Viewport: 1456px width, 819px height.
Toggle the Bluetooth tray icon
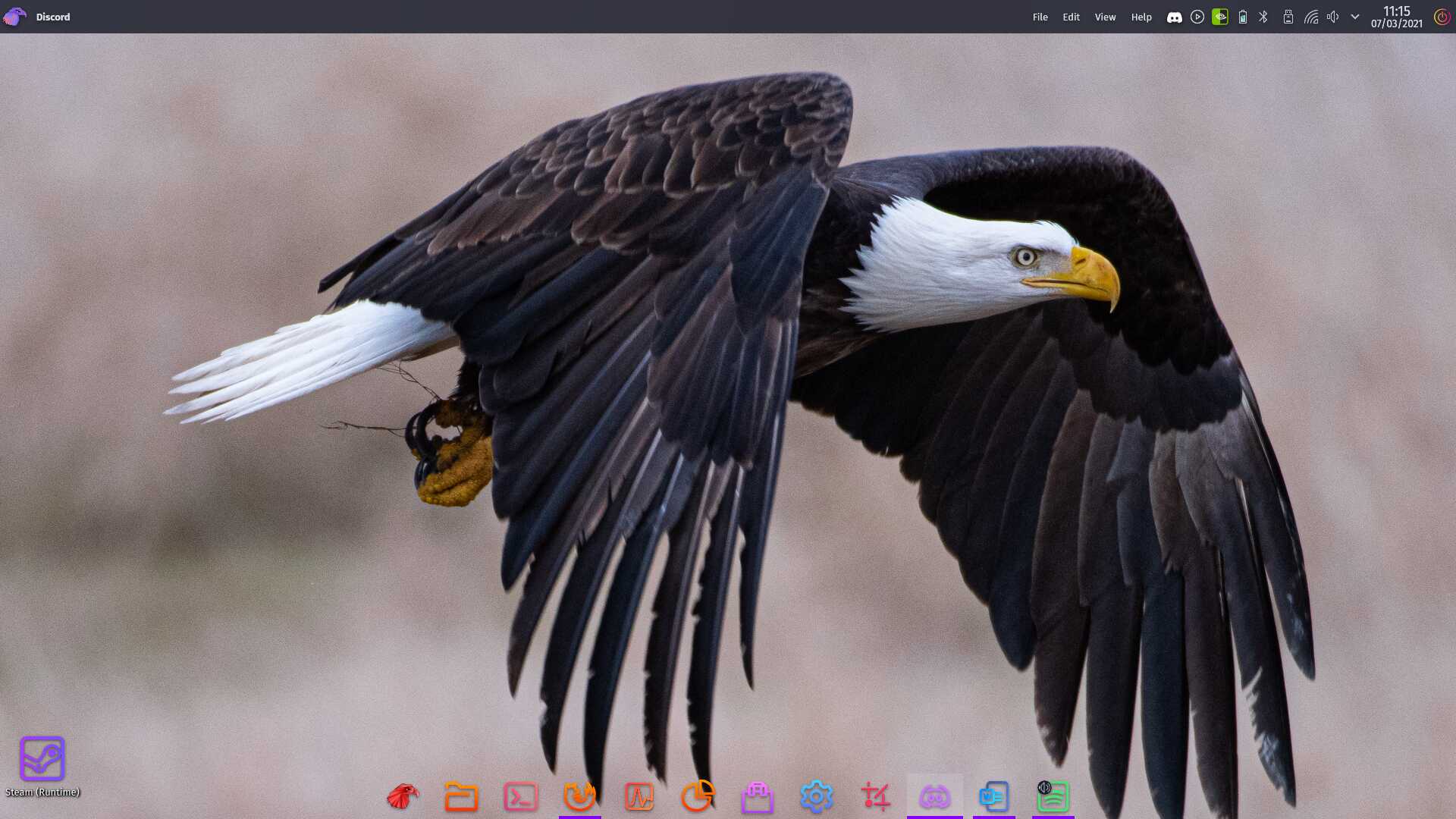point(1263,17)
